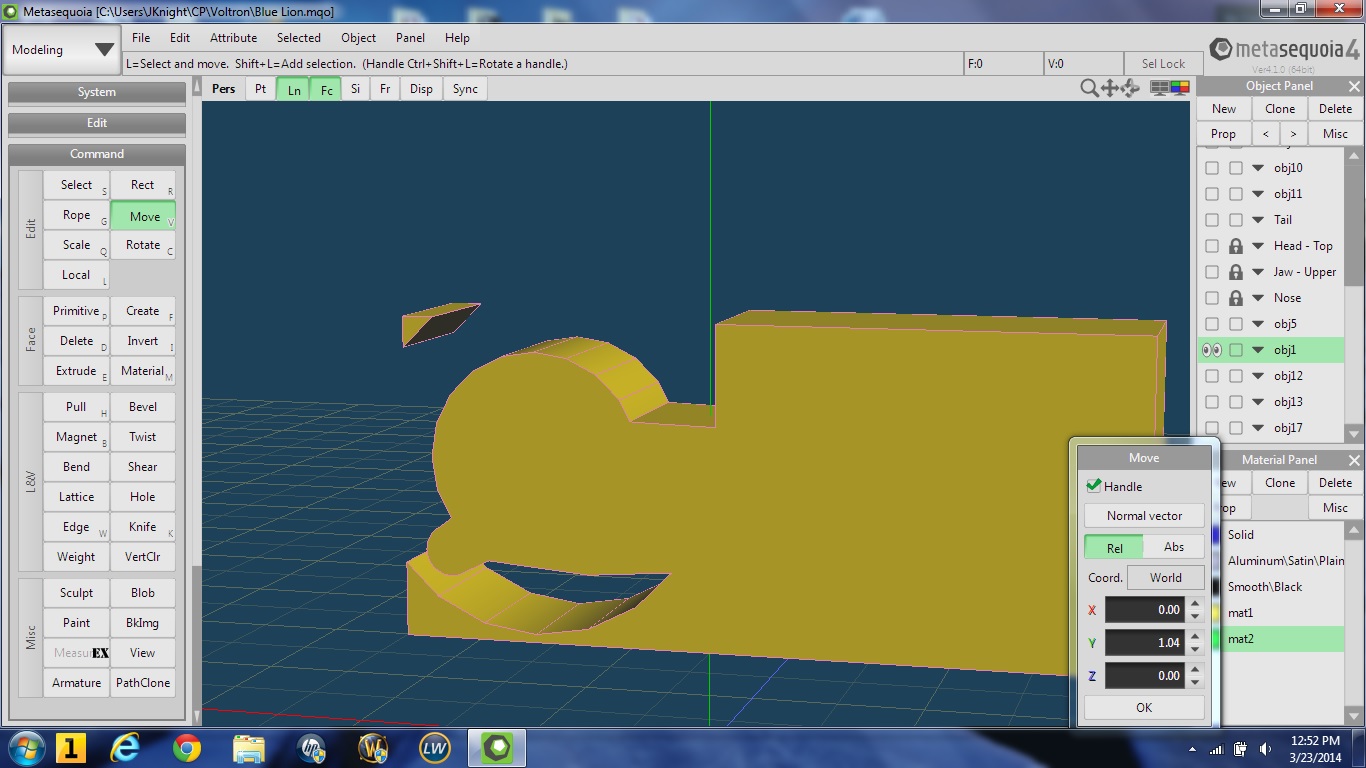The height and width of the screenshot is (768, 1366).
Task: Open the Selected menu
Action: coord(299,38)
